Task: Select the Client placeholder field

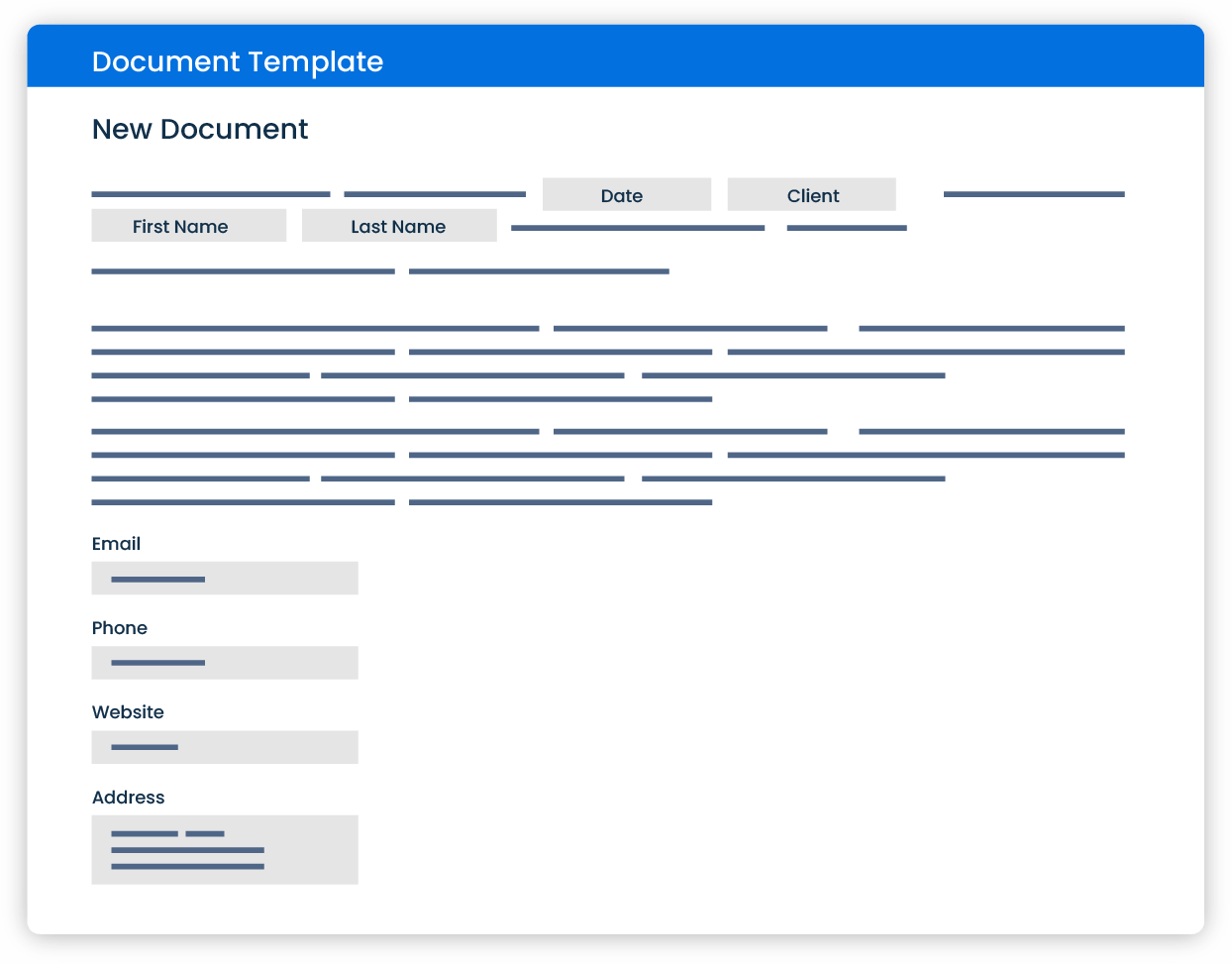Action: pyautogui.click(x=811, y=195)
